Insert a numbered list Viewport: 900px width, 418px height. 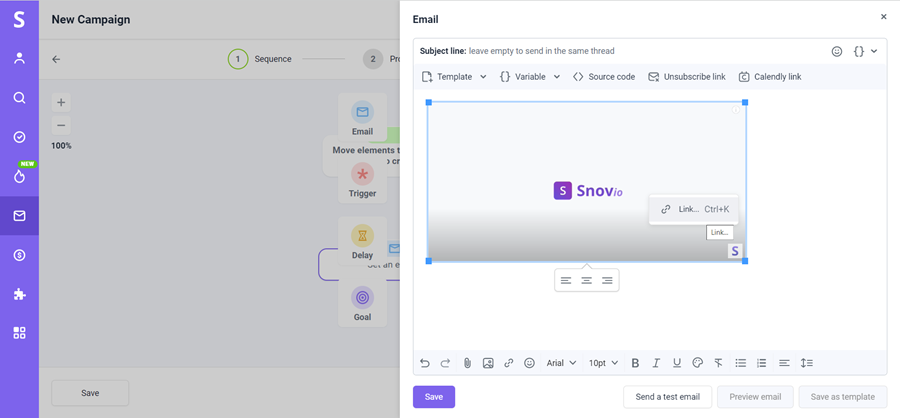762,363
